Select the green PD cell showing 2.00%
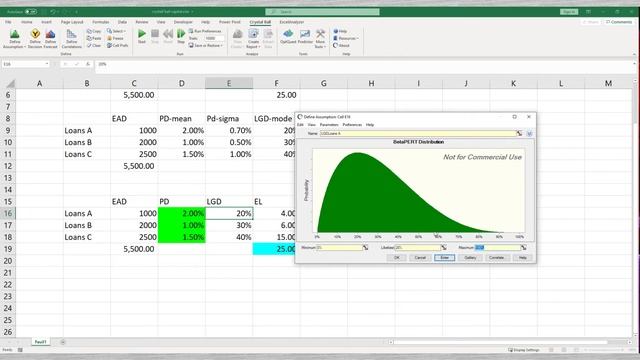 [x=182, y=213]
